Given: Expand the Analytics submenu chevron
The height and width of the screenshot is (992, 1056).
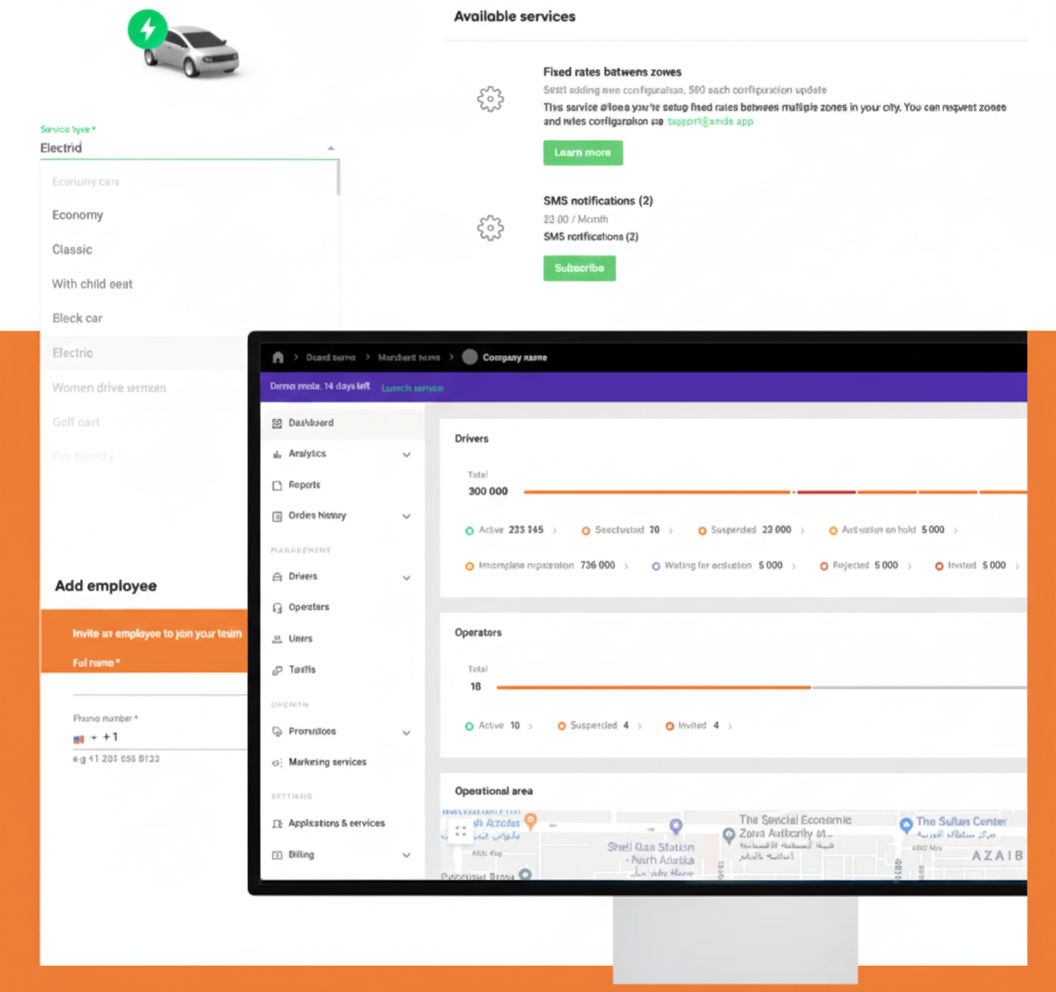Looking at the screenshot, I should (406, 455).
